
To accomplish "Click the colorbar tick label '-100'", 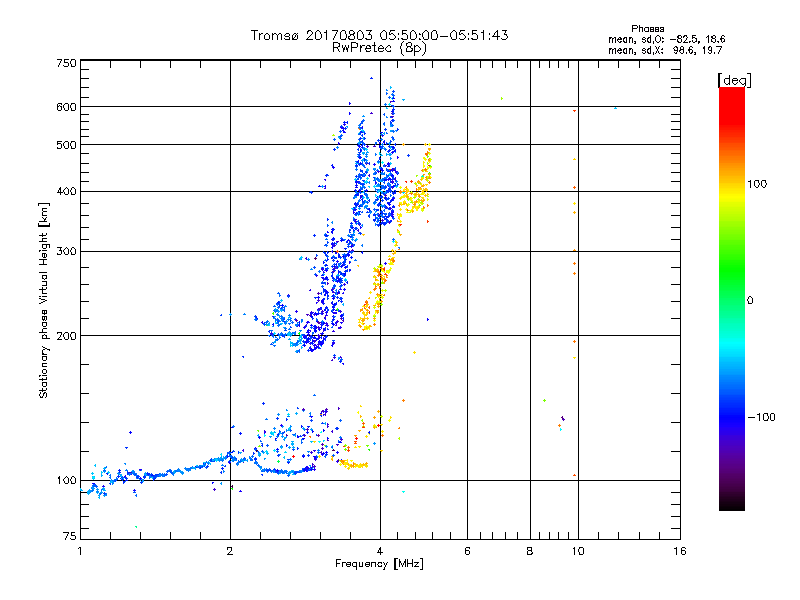I will click(x=762, y=417).
